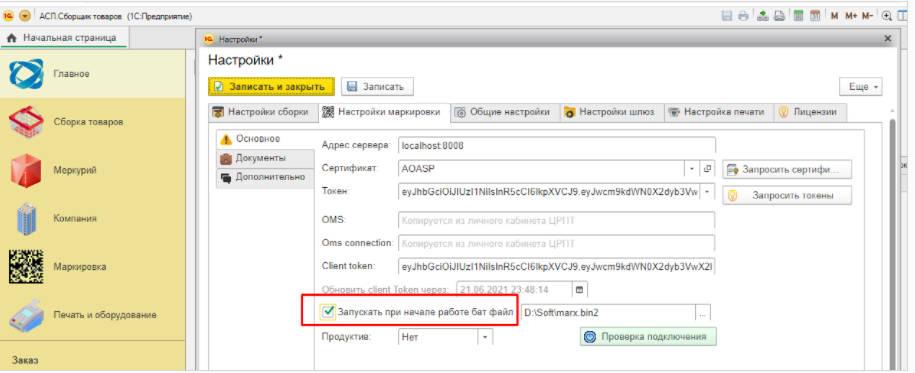Click the ellipsis browse button for bat file
The image size is (915, 373).
[x=703, y=313]
